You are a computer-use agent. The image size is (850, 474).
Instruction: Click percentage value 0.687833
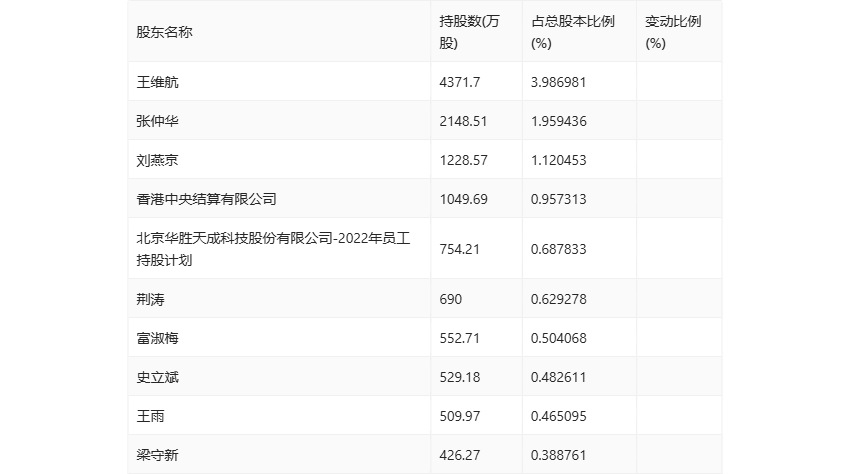coord(558,249)
